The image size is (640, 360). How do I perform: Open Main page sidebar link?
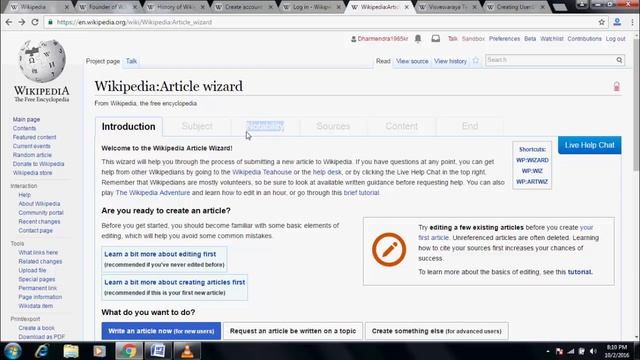26,119
